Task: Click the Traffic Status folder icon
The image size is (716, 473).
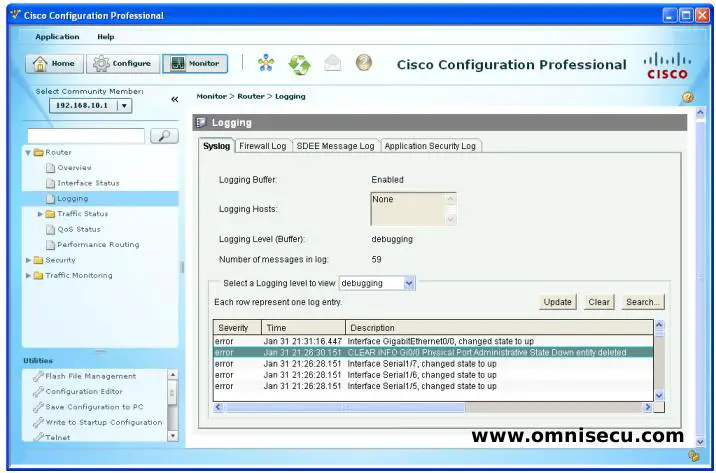Action: click(50, 214)
